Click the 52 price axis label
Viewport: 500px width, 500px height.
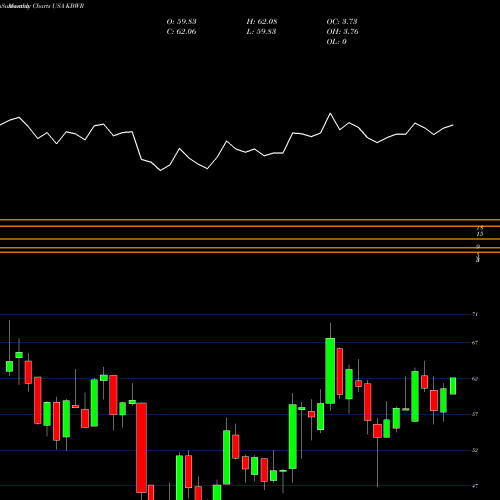click(x=475, y=450)
